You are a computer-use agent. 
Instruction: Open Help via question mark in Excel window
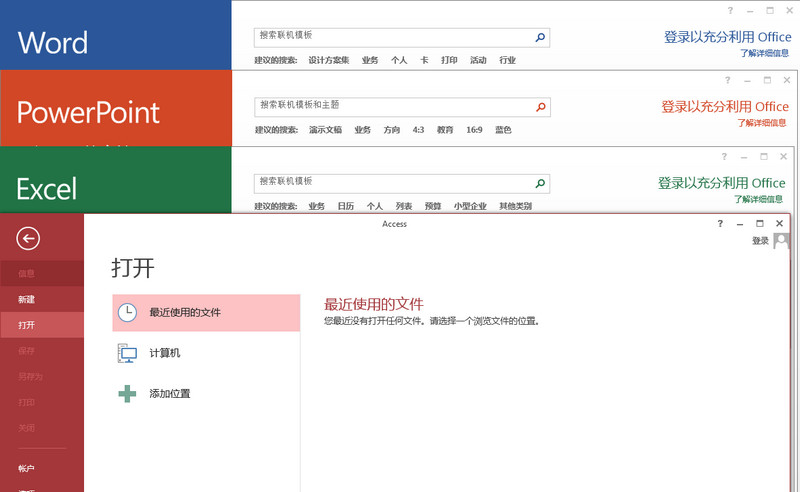pos(724,157)
